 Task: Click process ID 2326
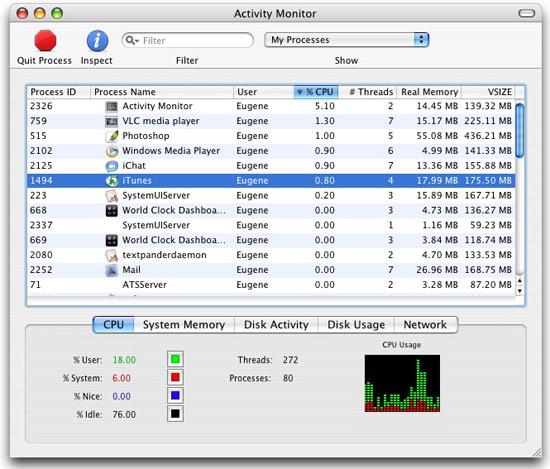coord(41,106)
